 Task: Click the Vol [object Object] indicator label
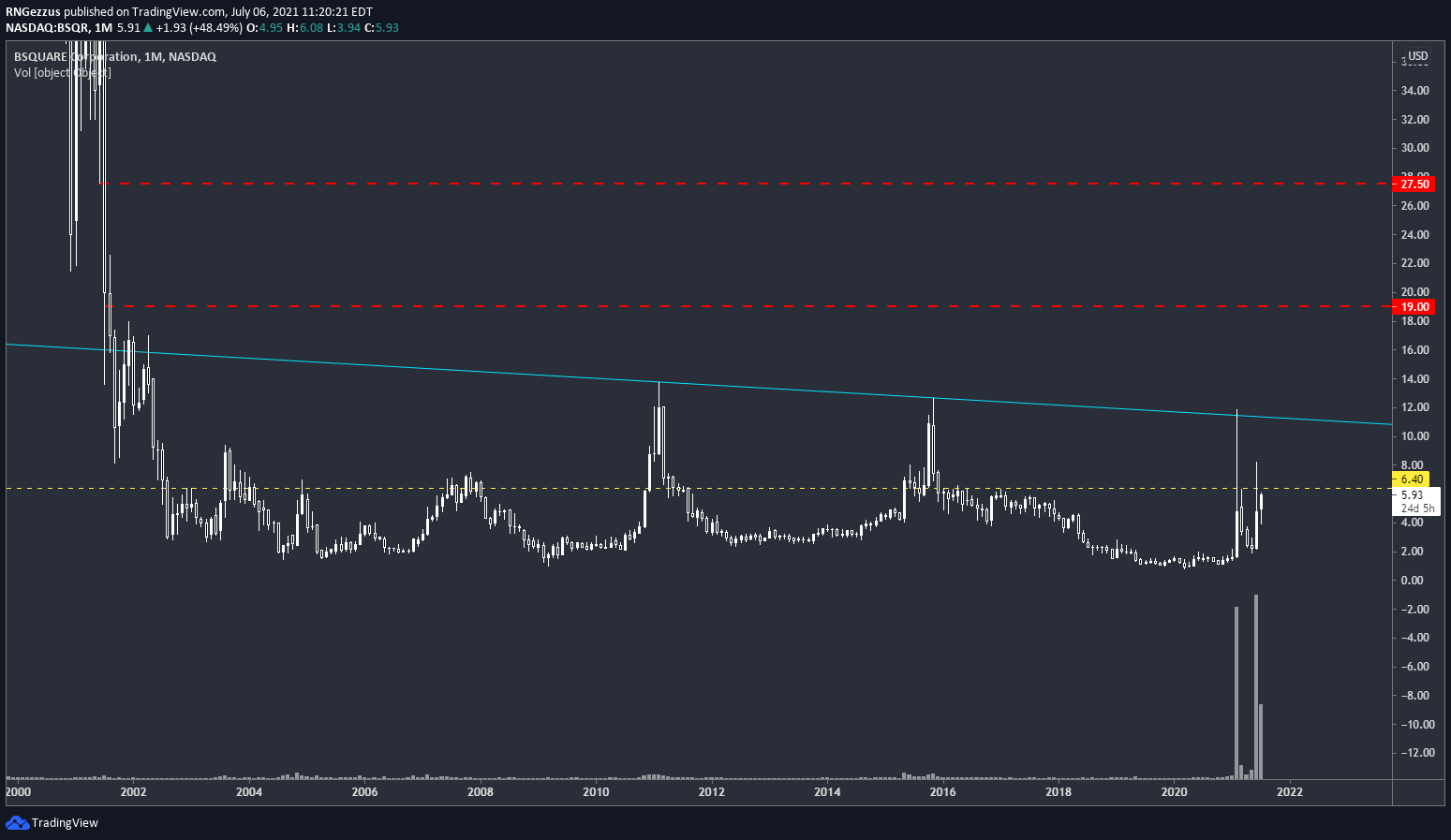[x=62, y=73]
